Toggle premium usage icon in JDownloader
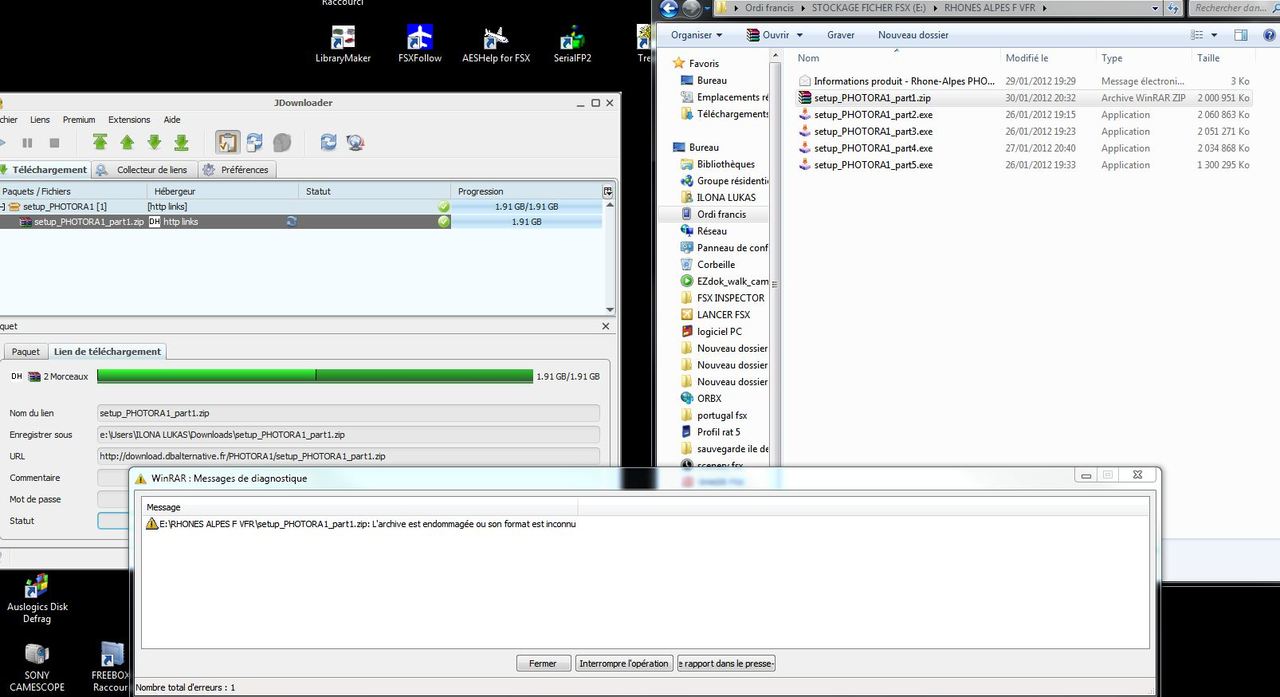Image resolution: width=1280 pixels, height=697 pixels. [x=282, y=142]
